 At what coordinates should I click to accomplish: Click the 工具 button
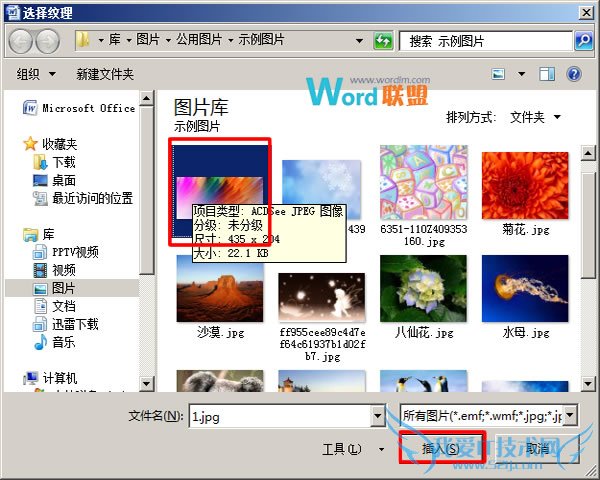341,449
